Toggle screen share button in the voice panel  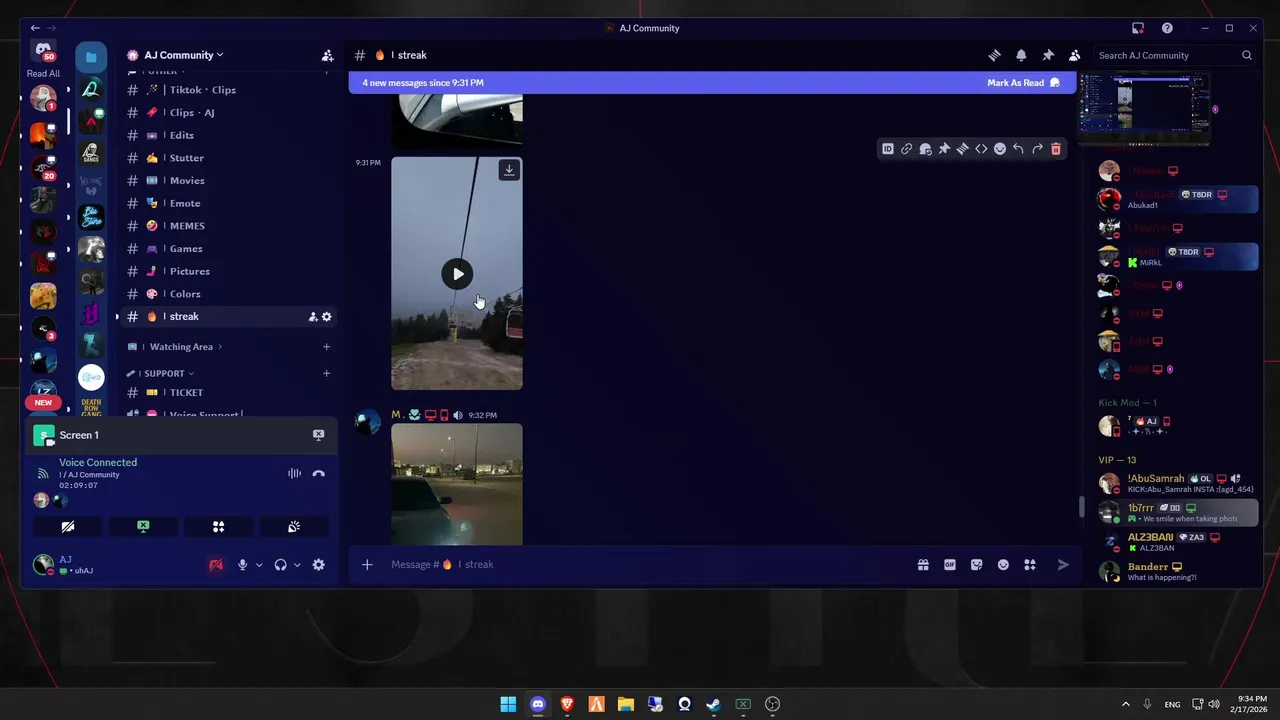(143, 526)
